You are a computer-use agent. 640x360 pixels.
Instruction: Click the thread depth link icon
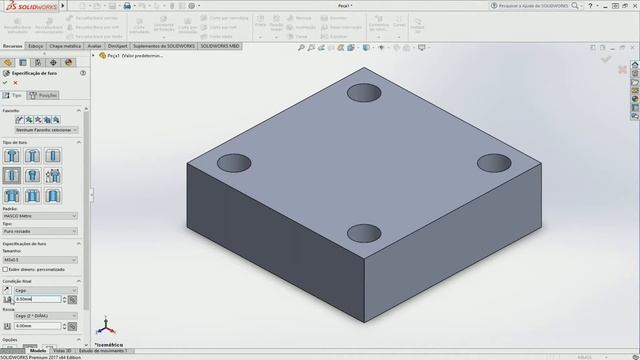pos(72,326)
